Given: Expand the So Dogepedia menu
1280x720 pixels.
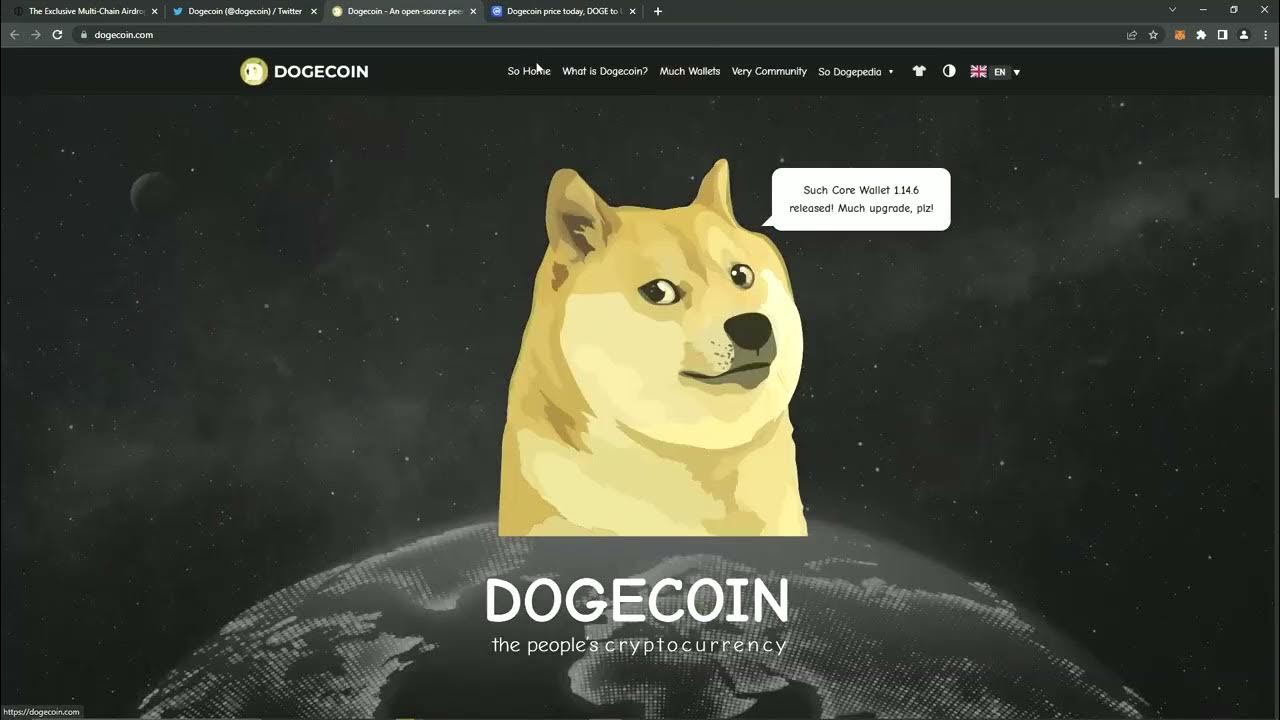Looking at the screenshot, I should (855, 72).
